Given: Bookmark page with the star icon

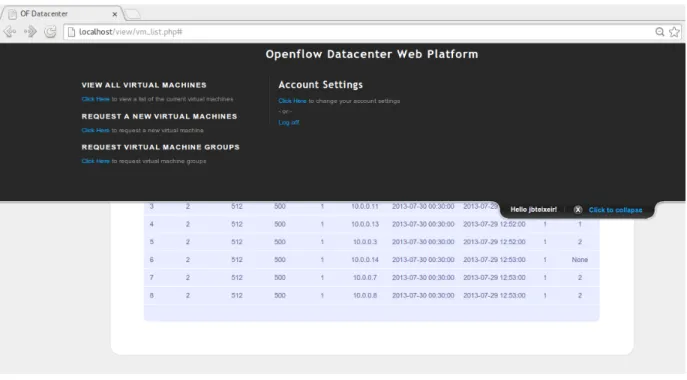Looking at the screenshot, I should point(674,32).
